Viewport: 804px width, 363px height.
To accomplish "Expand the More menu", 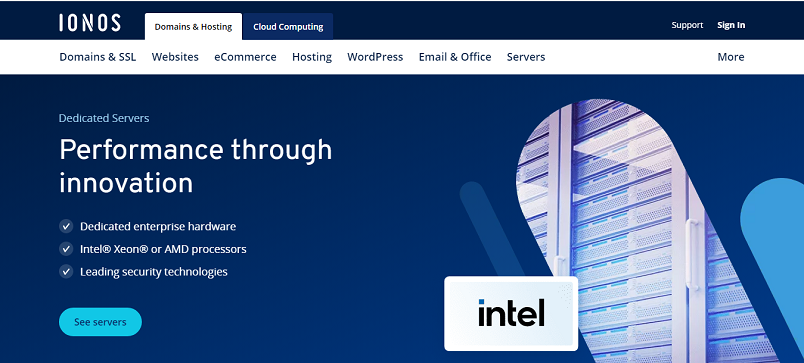I will click(731, 57).
